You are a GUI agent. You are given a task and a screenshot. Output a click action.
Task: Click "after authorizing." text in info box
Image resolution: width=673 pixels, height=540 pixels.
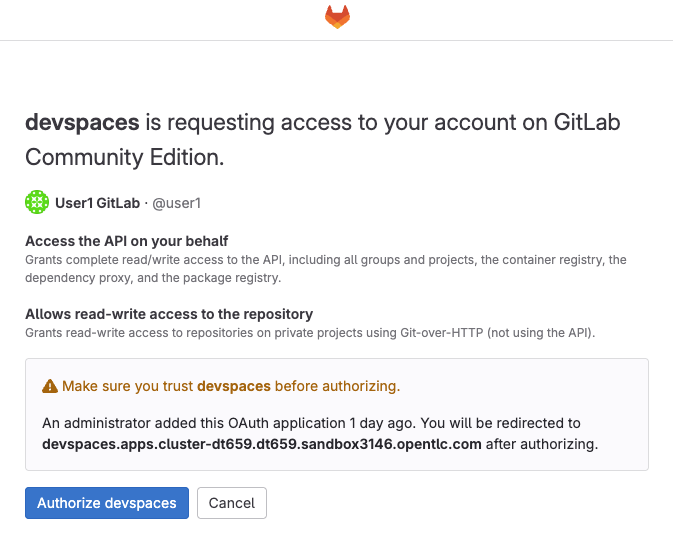tap(542, 444)
